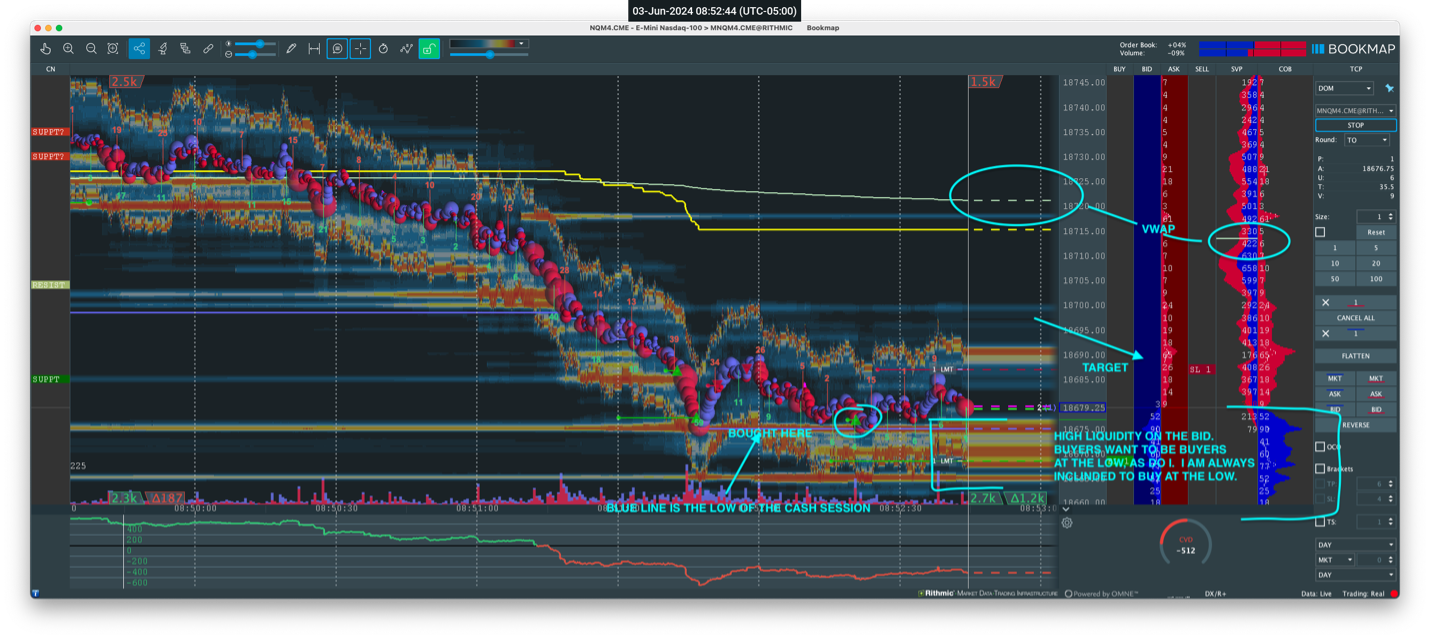Screen dimensions: 1430x641
Task: Click the lower dot-size slider handle
Action: click(254, 54)
